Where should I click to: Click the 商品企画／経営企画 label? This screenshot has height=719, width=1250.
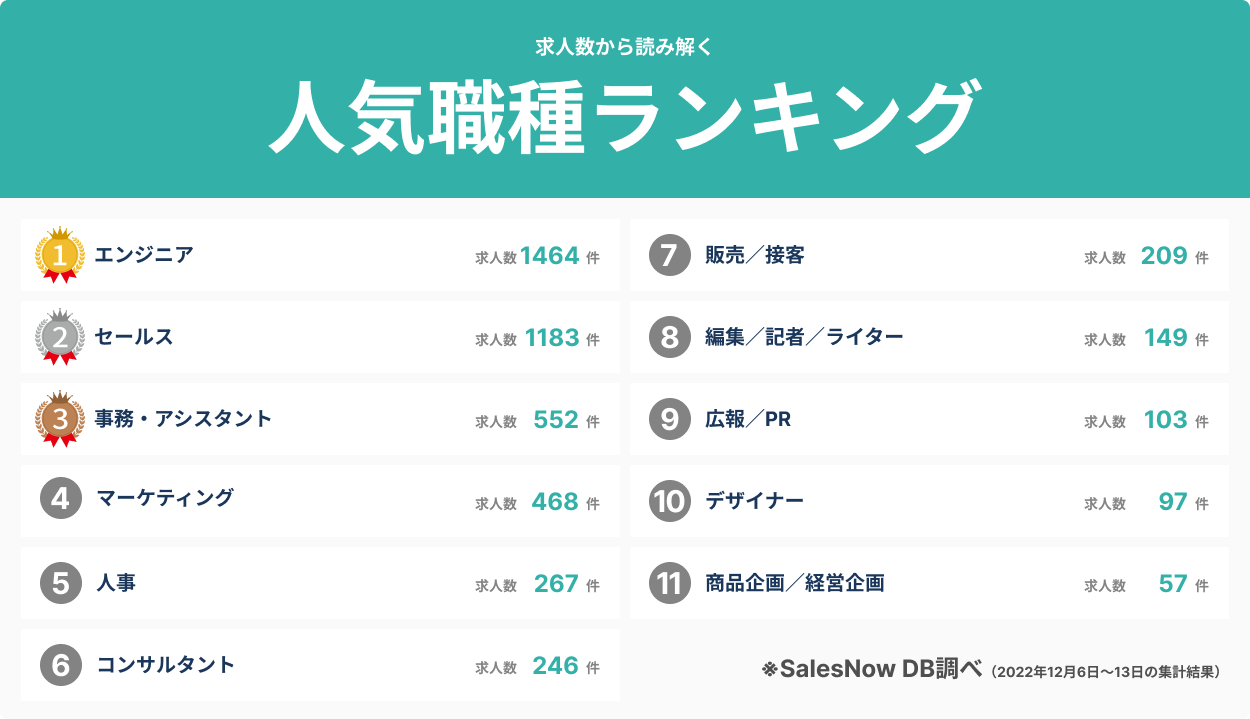[x=794, y=583]
